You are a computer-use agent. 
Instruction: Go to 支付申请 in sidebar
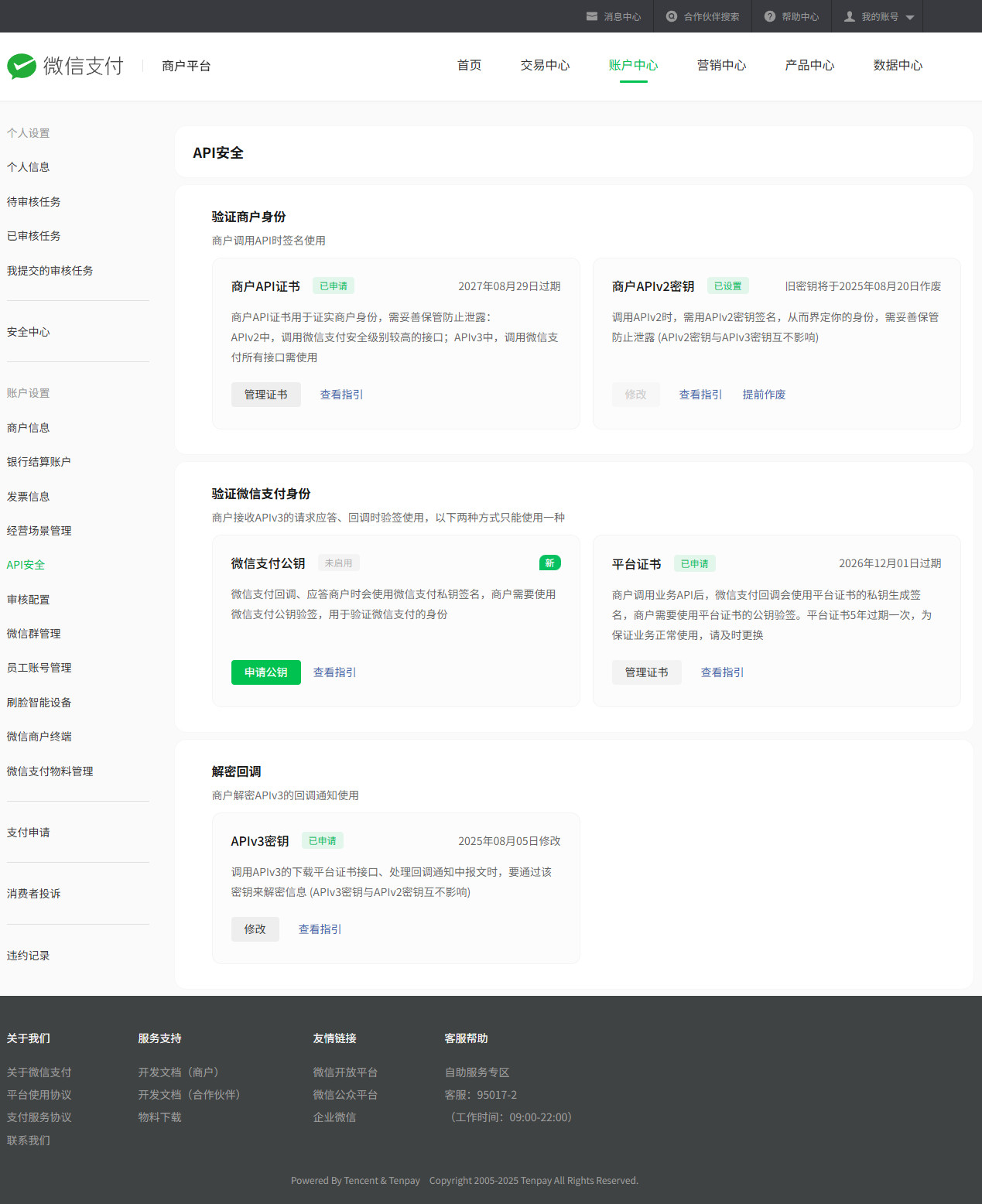(x=29, y=833)
